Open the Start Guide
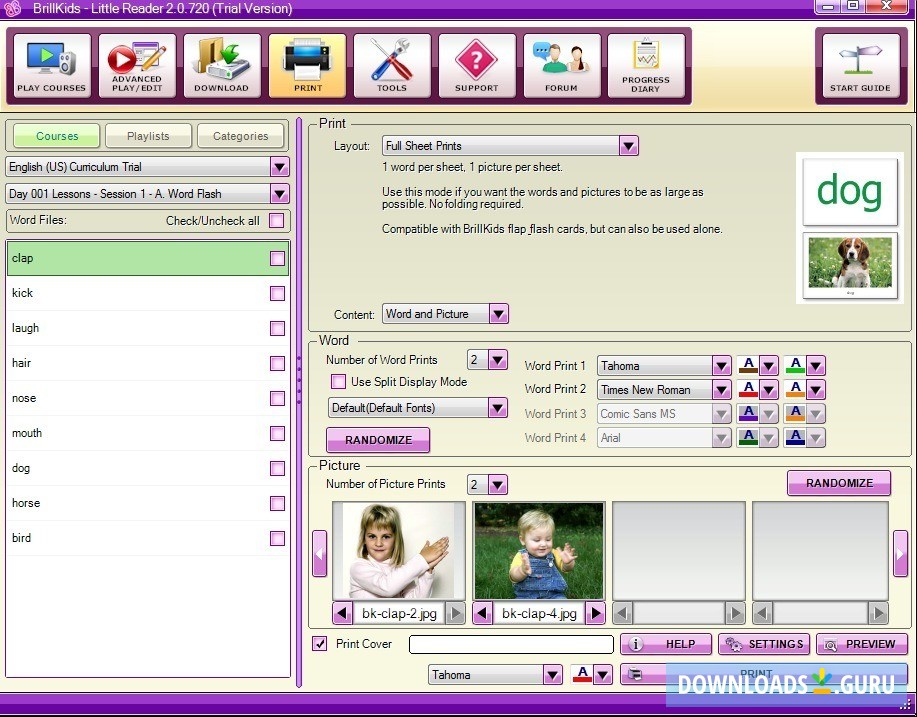Image resolution: width=917 pixels, height=717 pixels. tap(861, 66)
